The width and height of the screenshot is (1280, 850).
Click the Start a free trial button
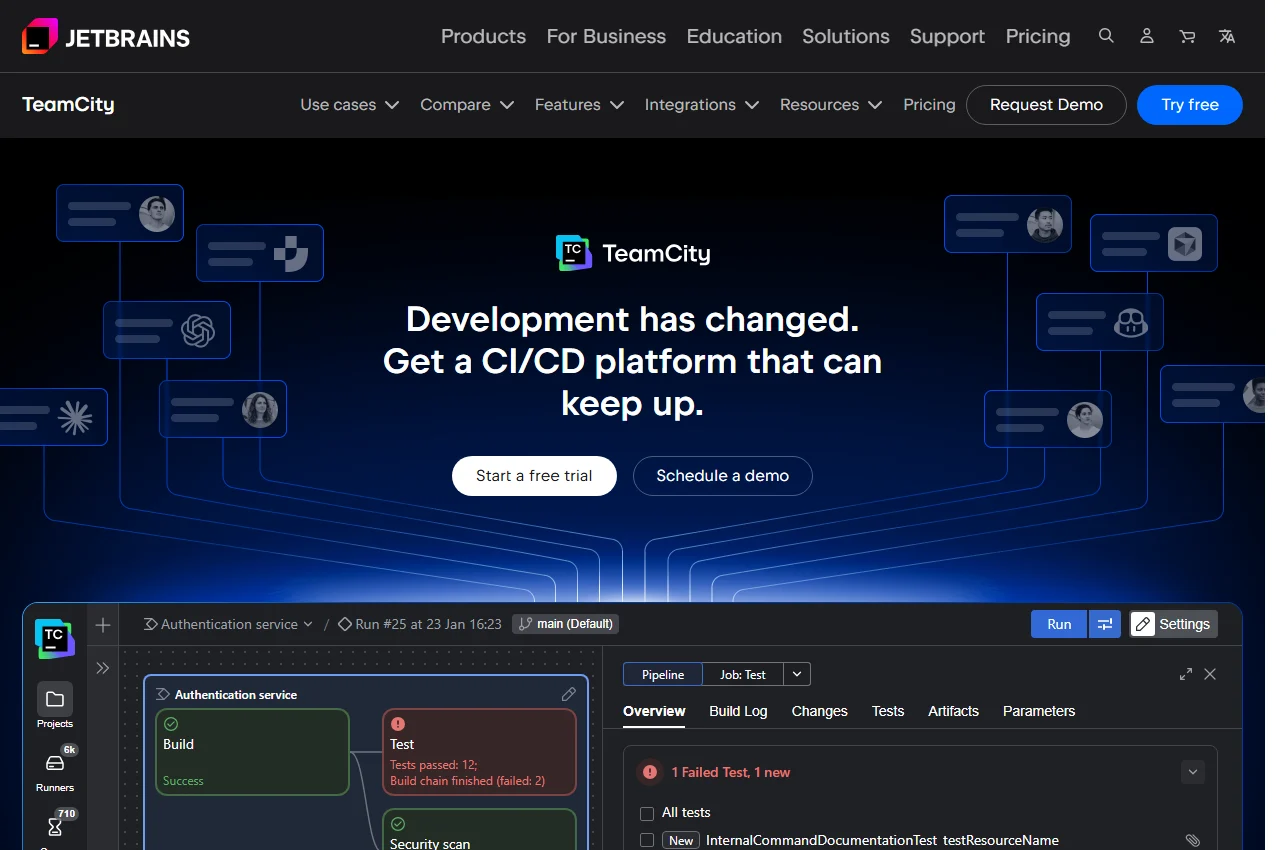click(534, 476)
